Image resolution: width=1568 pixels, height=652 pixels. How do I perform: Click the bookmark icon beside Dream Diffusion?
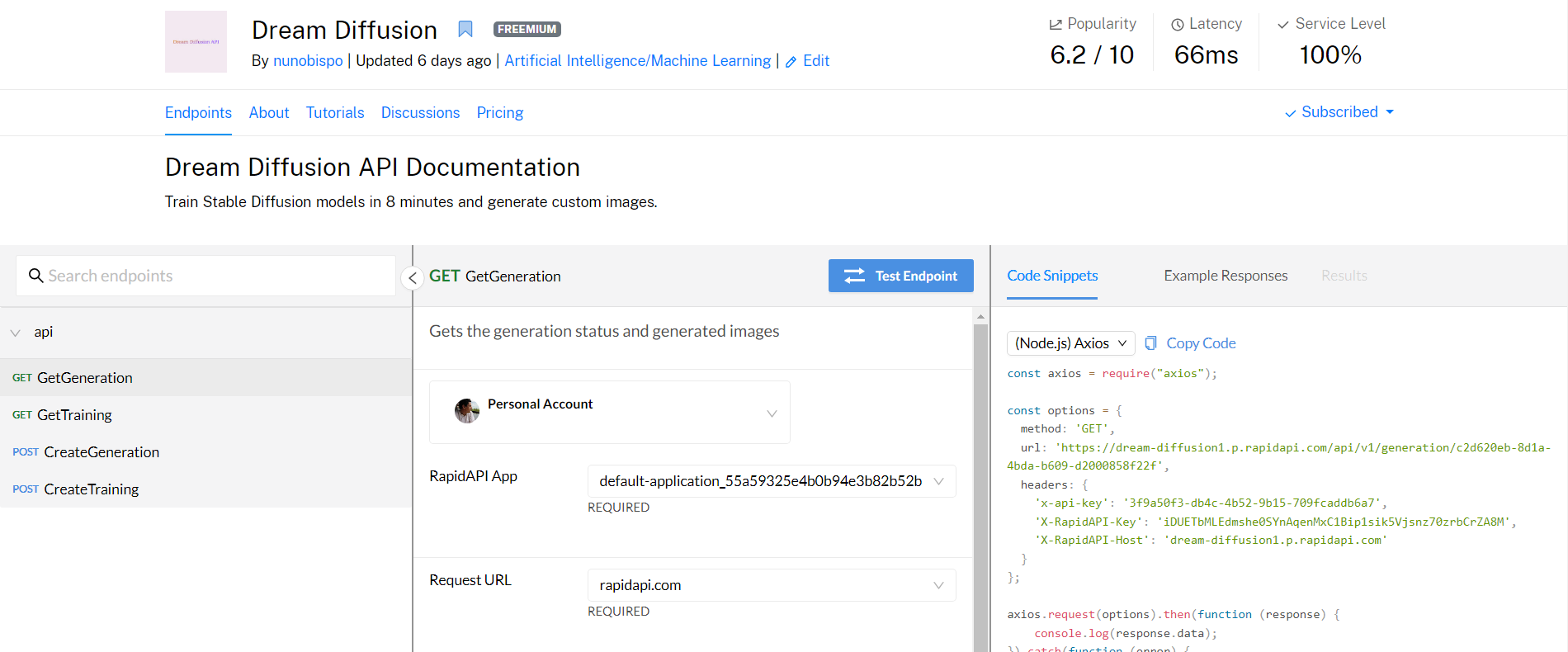[465, 30]
